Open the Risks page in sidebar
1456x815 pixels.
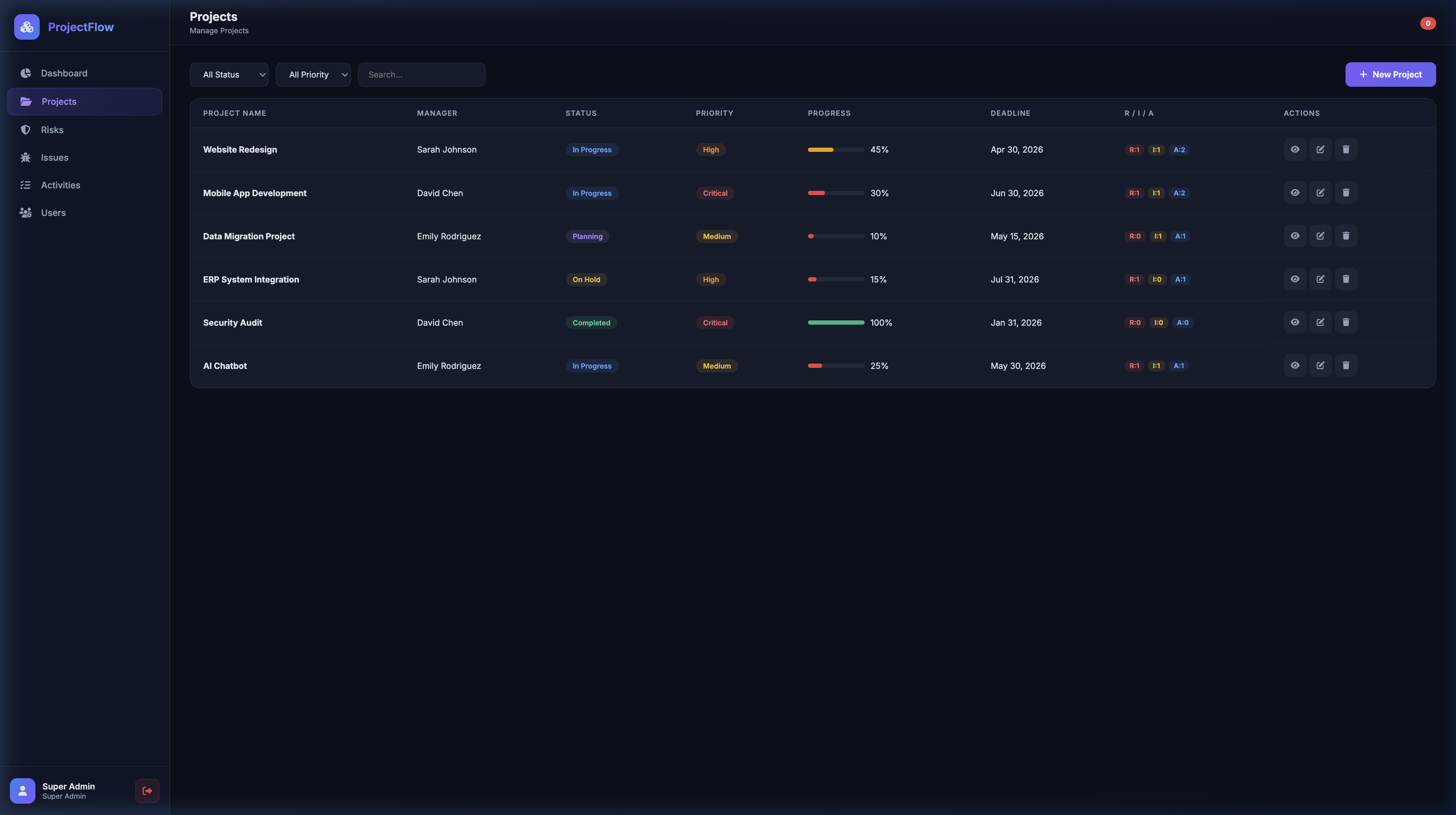[x=52, y=130]
